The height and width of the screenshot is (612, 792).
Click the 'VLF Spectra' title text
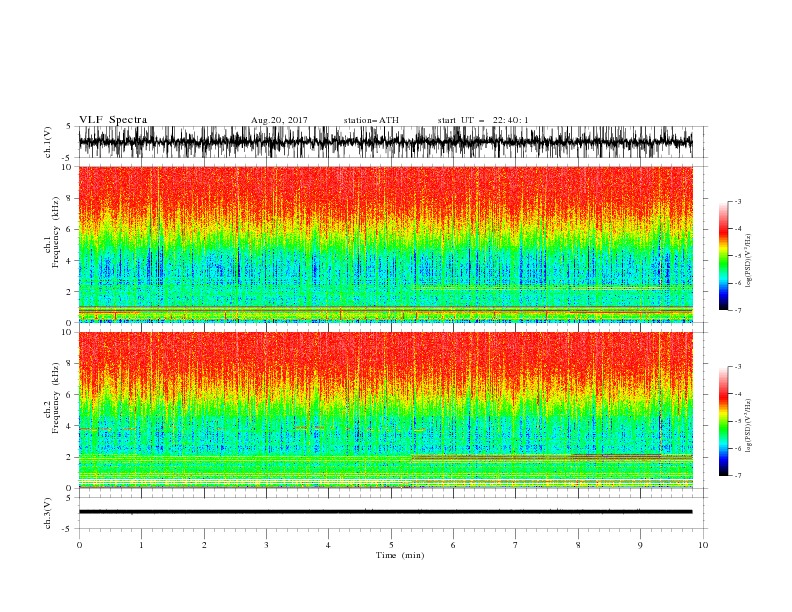point(113,120)
